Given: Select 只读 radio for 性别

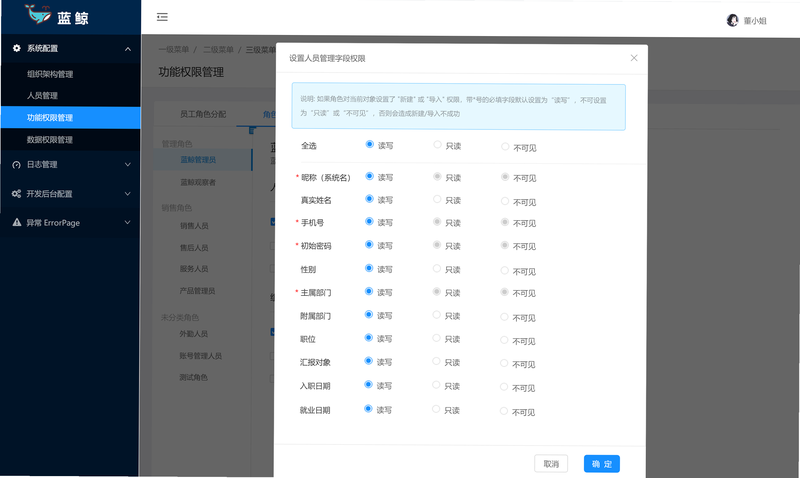Looking at the screenshot, I should [x=437, y=268].
